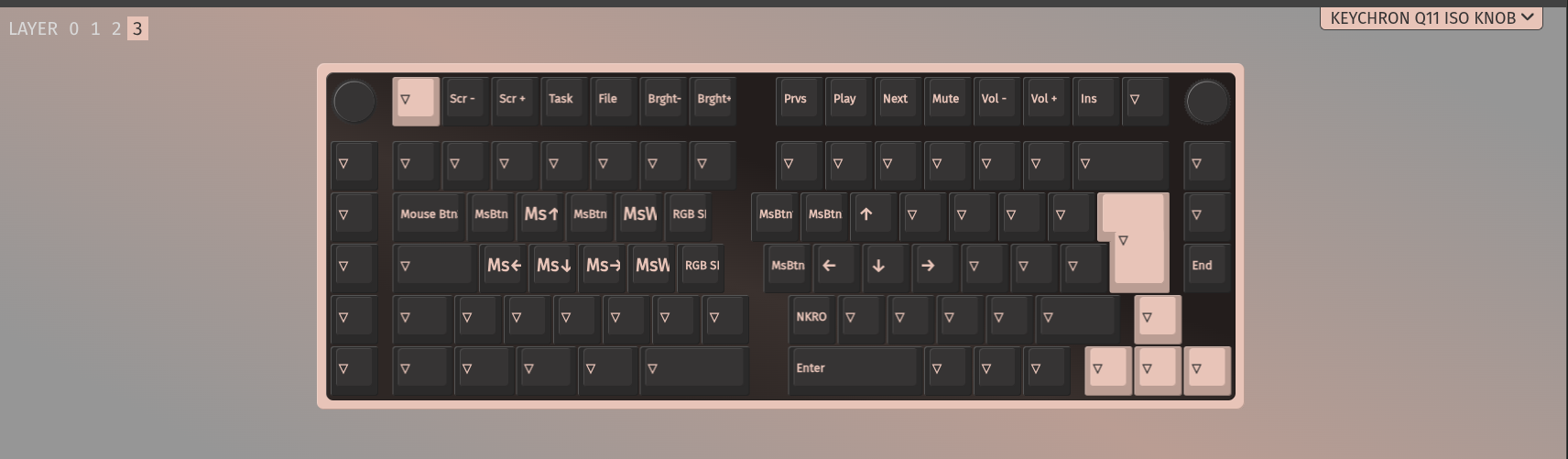The image size is (1568, 459).
Task: Select the Mouse Btn key
Action: click(x=429, y=216)
